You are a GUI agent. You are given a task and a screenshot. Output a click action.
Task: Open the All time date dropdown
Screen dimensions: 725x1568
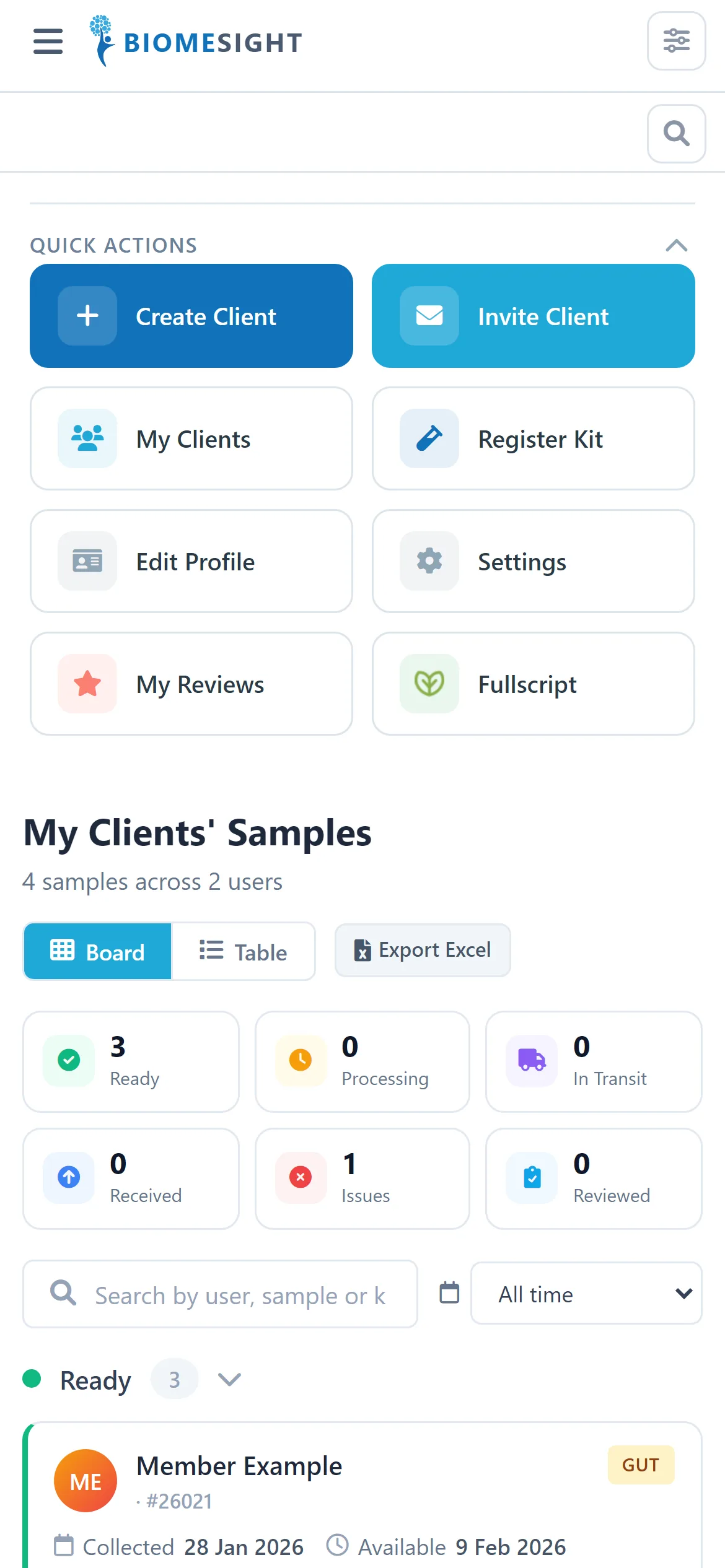click(586, 1293)
